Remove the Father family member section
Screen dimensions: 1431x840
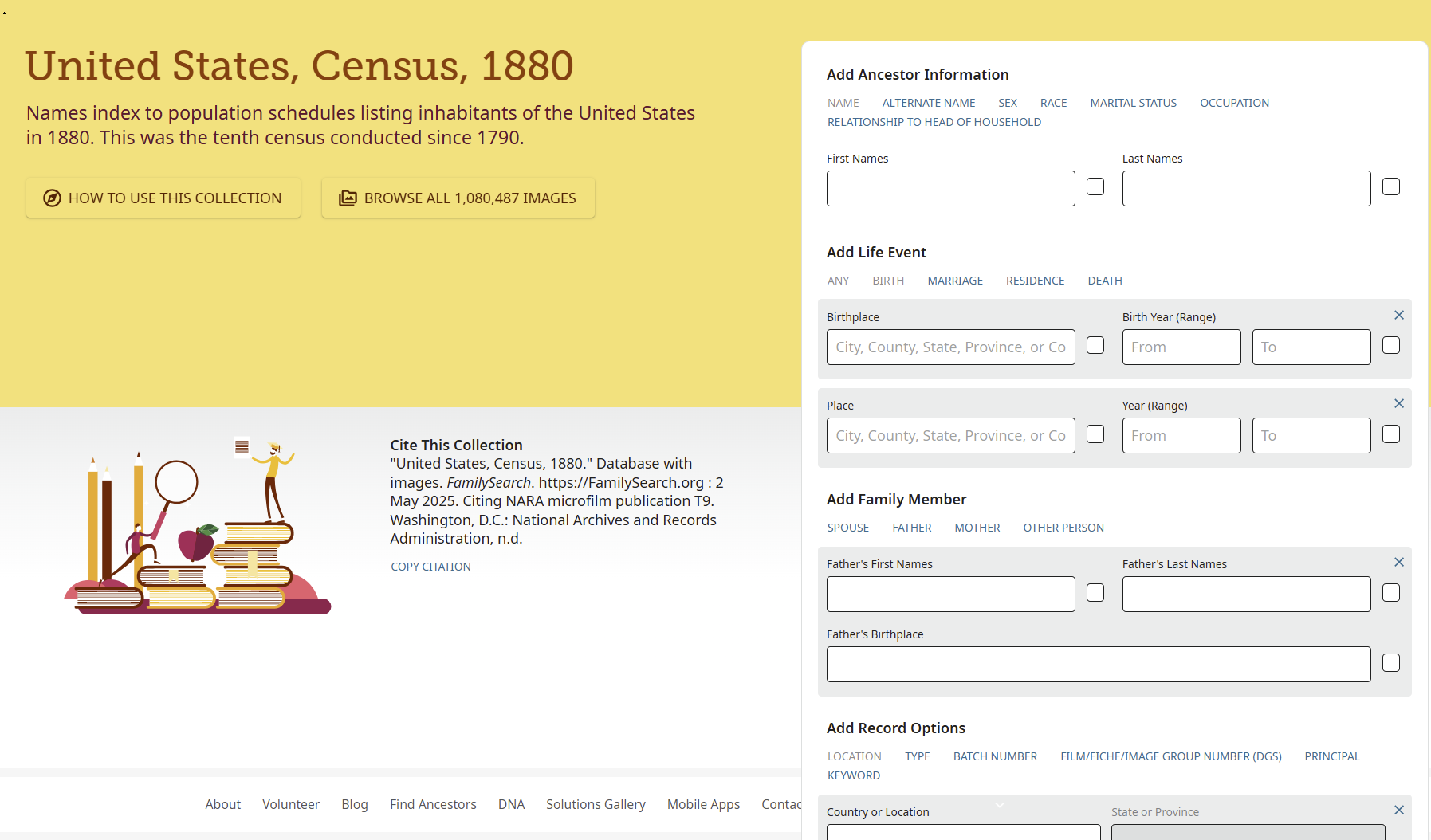coord(1398,563)
